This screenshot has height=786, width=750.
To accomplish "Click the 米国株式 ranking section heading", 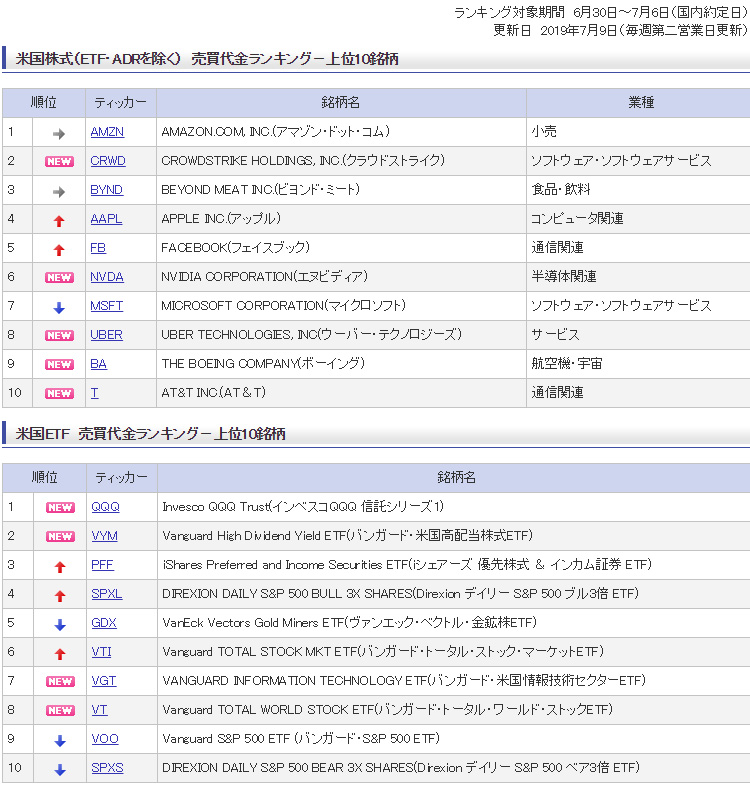I will [207, 59].
